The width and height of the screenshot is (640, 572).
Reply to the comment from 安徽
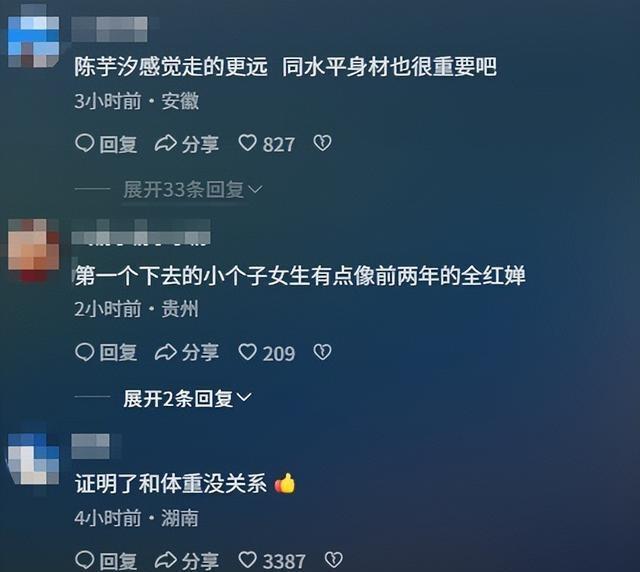pyautogui.click(x=106, y=144)
